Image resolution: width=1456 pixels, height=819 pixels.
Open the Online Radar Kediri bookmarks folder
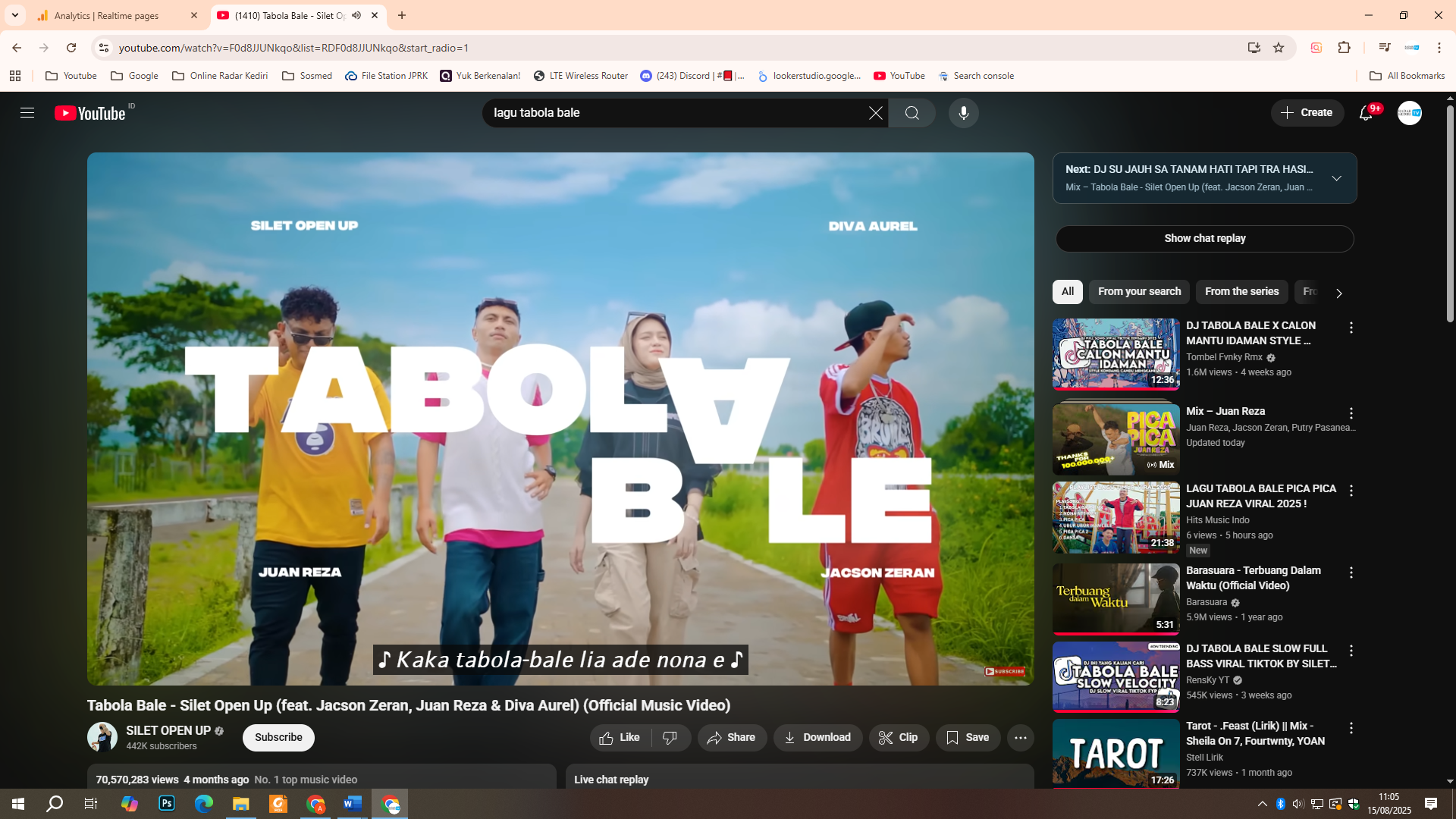tap(220, 76)
